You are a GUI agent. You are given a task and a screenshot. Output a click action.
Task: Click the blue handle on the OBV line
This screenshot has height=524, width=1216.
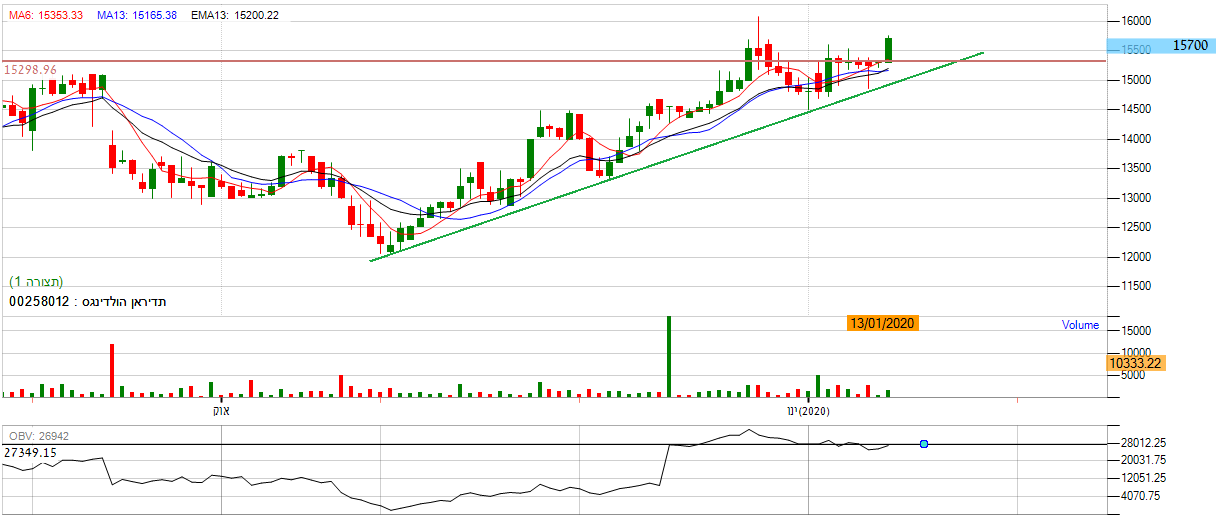pyautogui.click(x=923, y=443)
